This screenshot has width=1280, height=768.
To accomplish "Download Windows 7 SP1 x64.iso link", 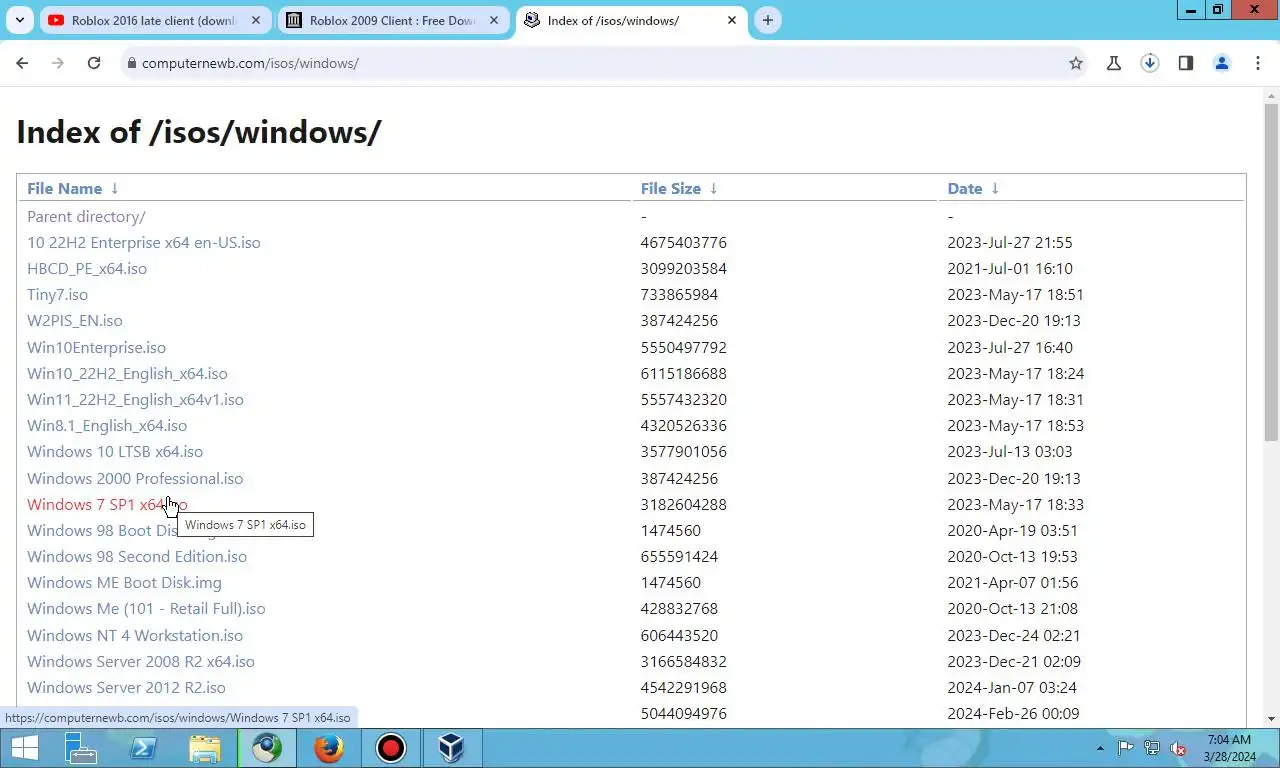I will point(107,504).
